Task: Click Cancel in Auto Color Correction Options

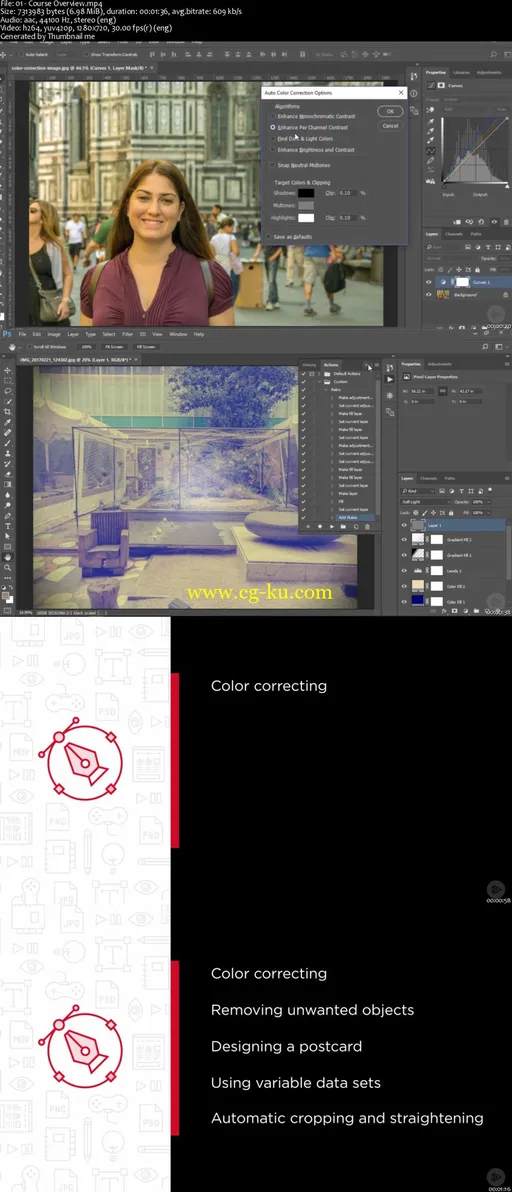Action: pyautogui.click(x=390, y=125)
